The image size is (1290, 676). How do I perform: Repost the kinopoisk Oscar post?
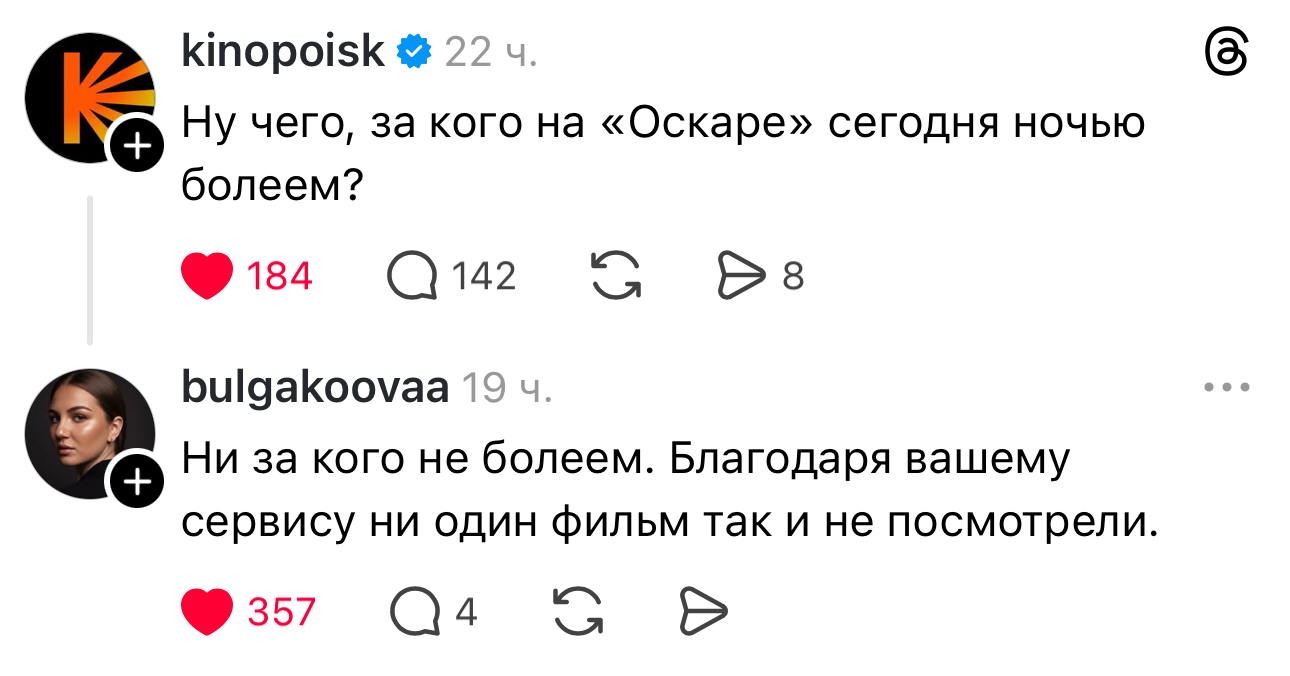(x=615, y=276)
